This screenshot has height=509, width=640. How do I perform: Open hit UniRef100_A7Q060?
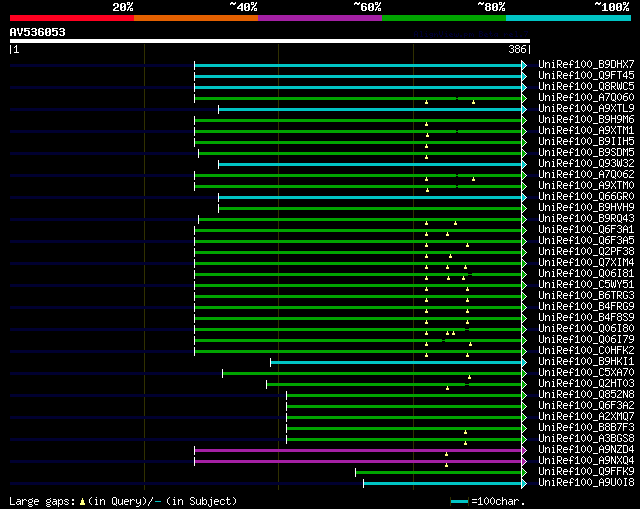point(586,98)
